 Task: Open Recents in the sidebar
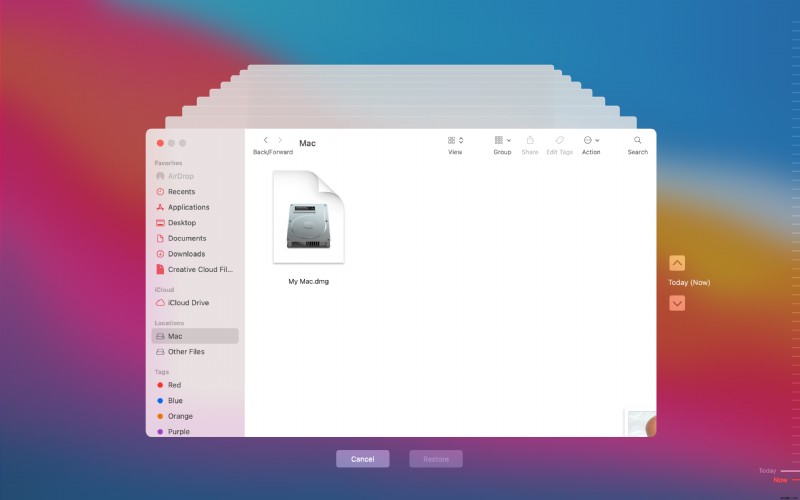195,192
